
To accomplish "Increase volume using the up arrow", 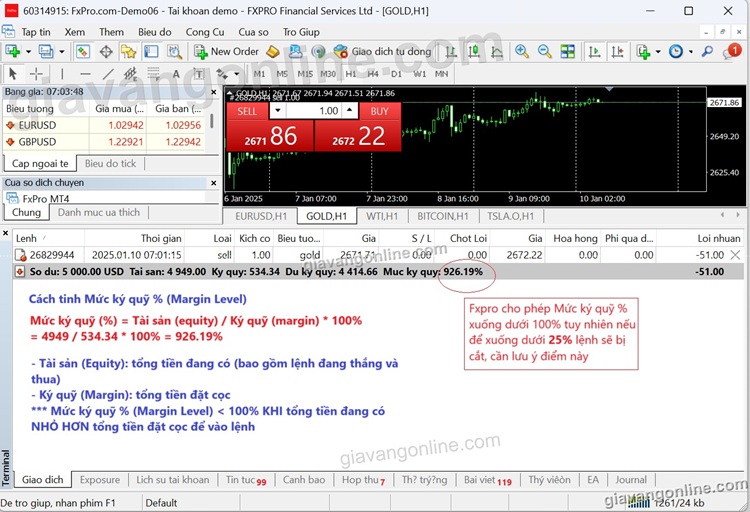I will pyautogui.click(x=350, y=111).
